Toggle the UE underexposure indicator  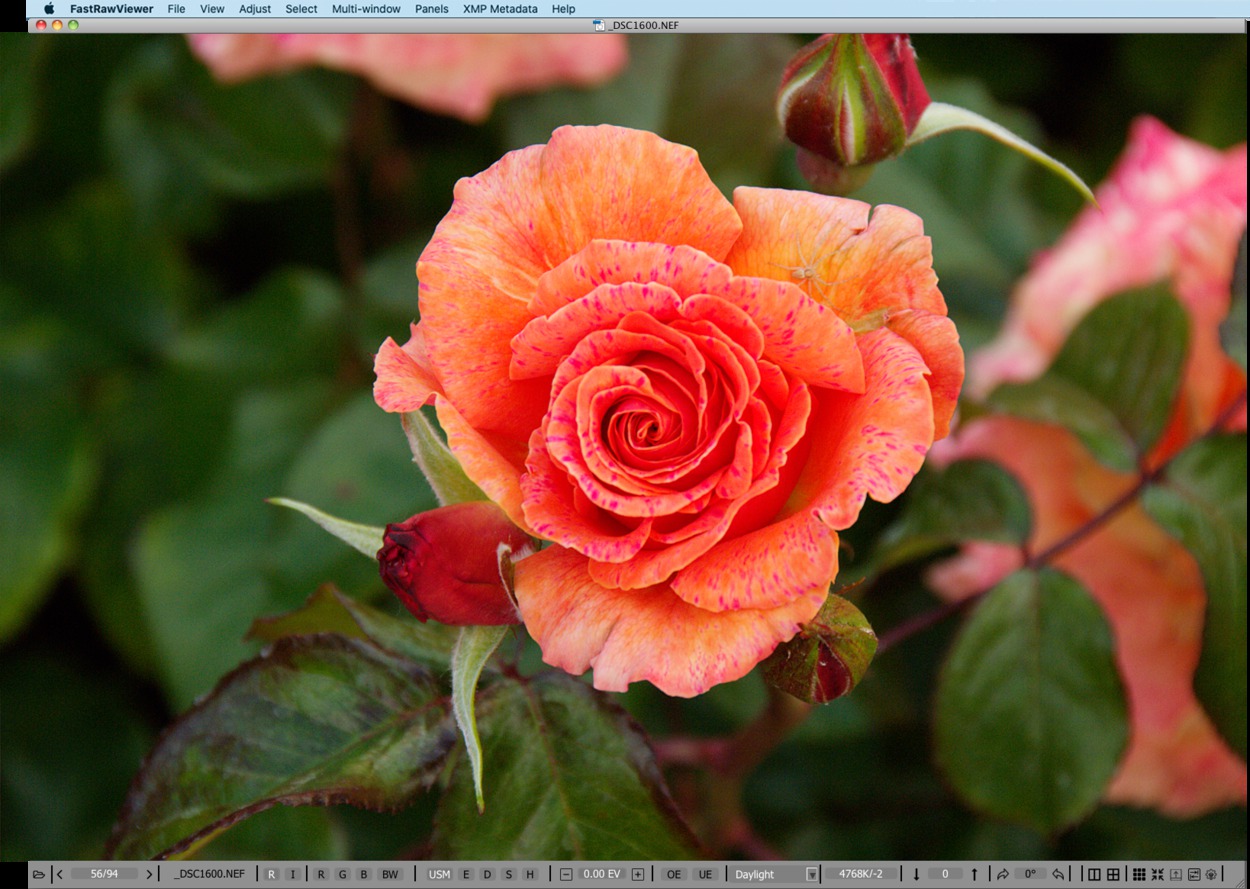coord(705,874)
